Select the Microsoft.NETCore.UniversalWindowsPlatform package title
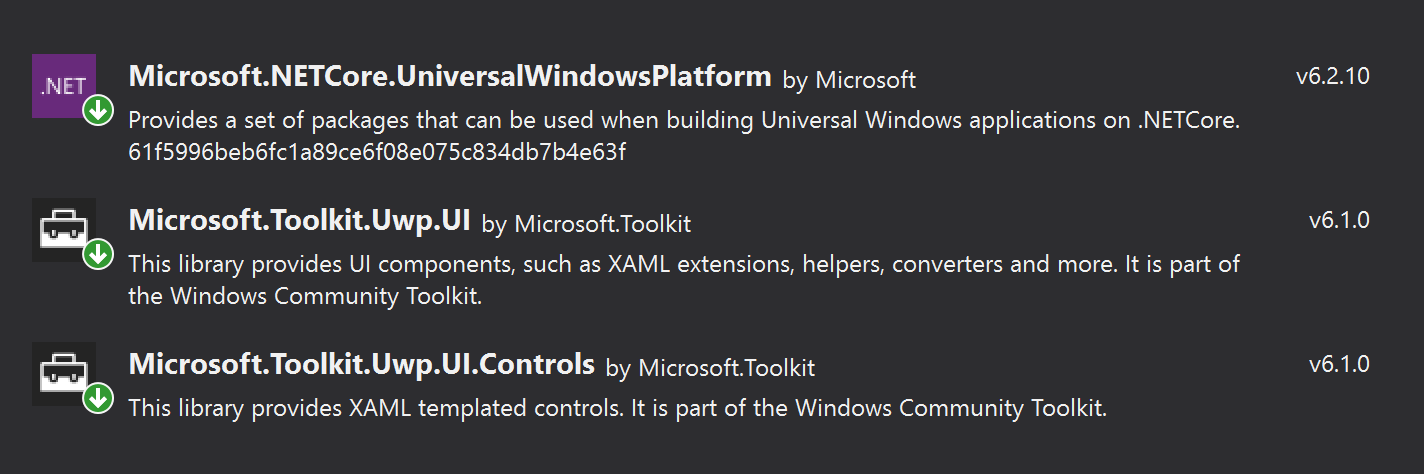Image resolution: width=1424 pixels, height=474 pixels. [x=450, y=77]
